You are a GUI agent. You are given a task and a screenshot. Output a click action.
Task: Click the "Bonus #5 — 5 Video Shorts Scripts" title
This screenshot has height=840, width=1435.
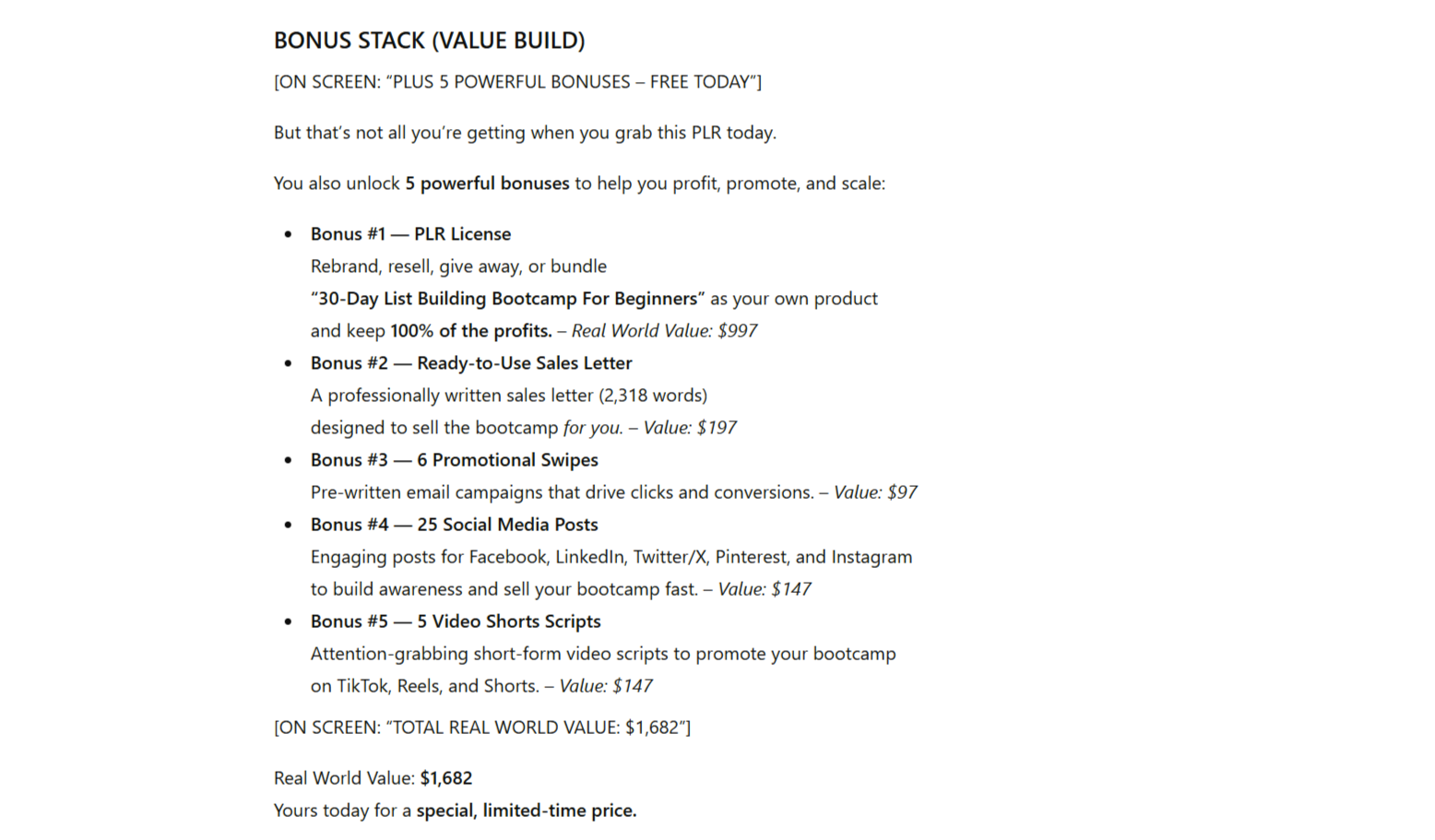tap(455, 621)
